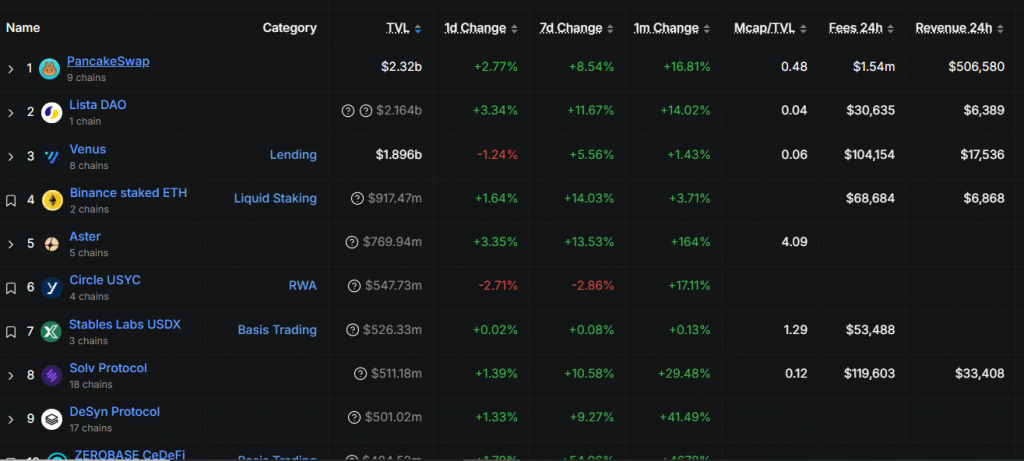This screenshot has width=1024, height=461.
Task: Open the PancakeSwap protocol link
Action: (x=108, y=61)
